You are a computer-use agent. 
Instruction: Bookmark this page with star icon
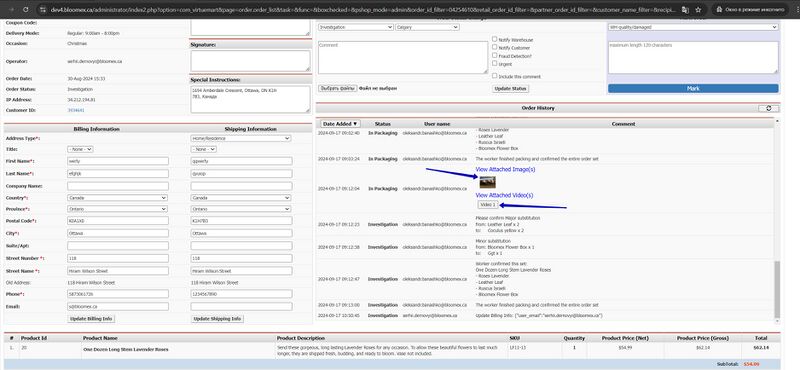click(698, 10)
